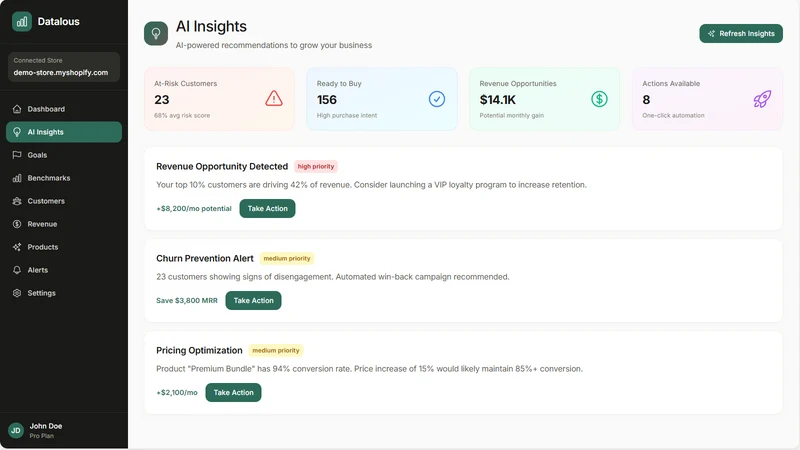Click the One-click automation text
Viewport: 800px width, 450px height.
(x=673, y=115)
